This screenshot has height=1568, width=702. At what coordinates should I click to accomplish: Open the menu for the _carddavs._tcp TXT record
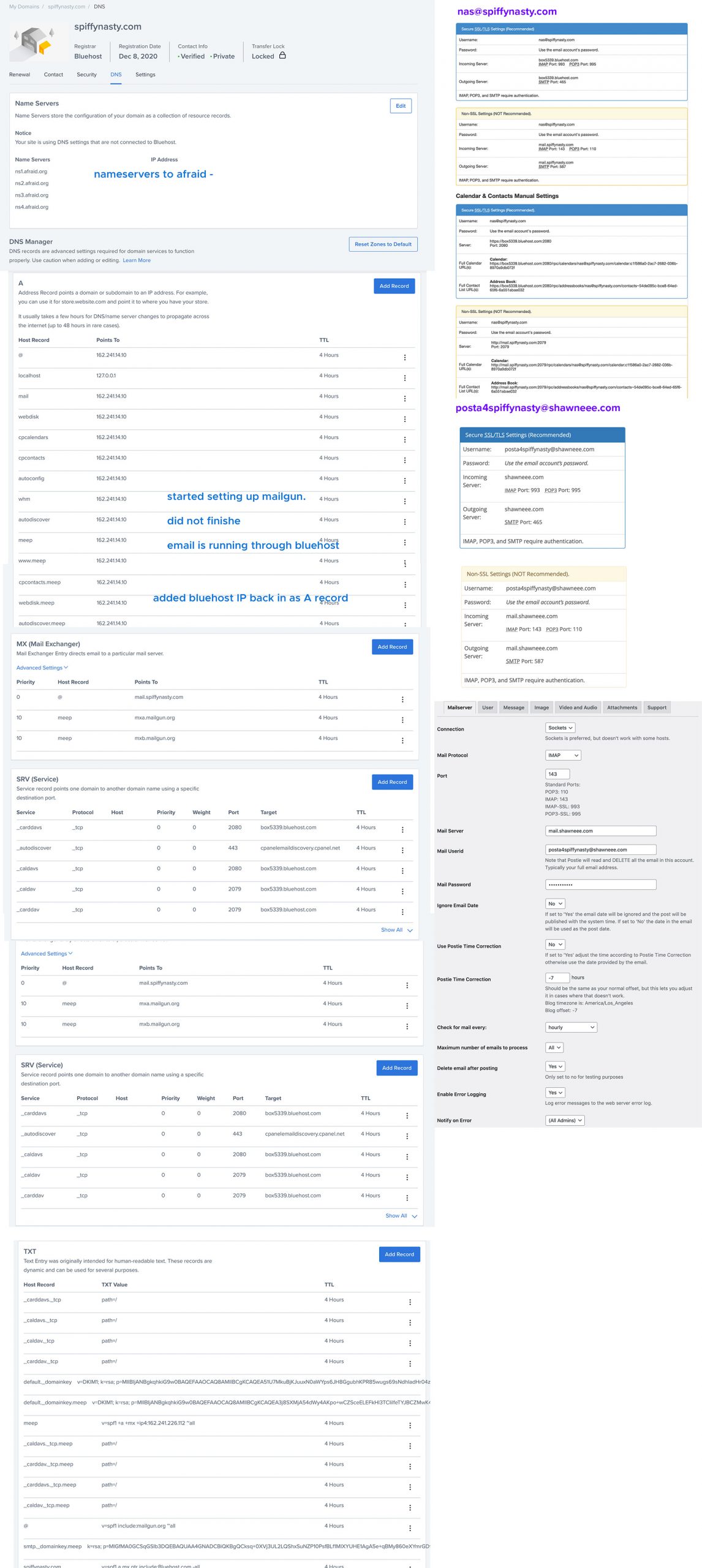(x=410, y=1302)
